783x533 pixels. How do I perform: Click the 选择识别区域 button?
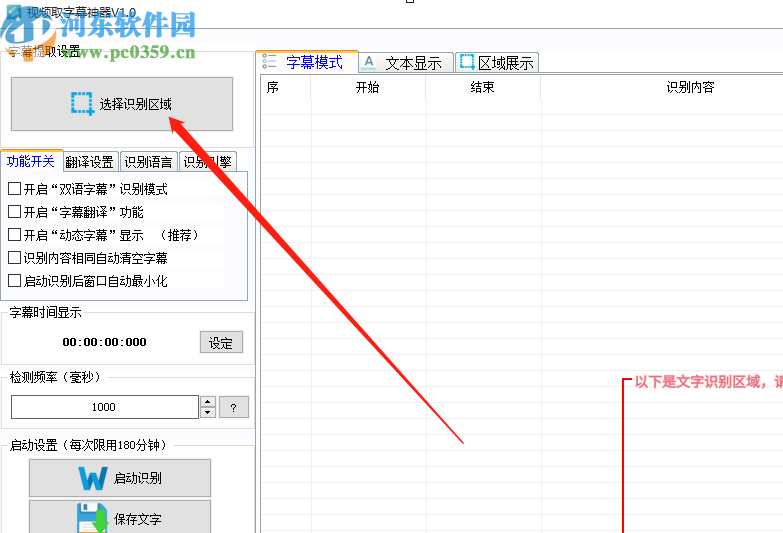click(x=122, y=104)
